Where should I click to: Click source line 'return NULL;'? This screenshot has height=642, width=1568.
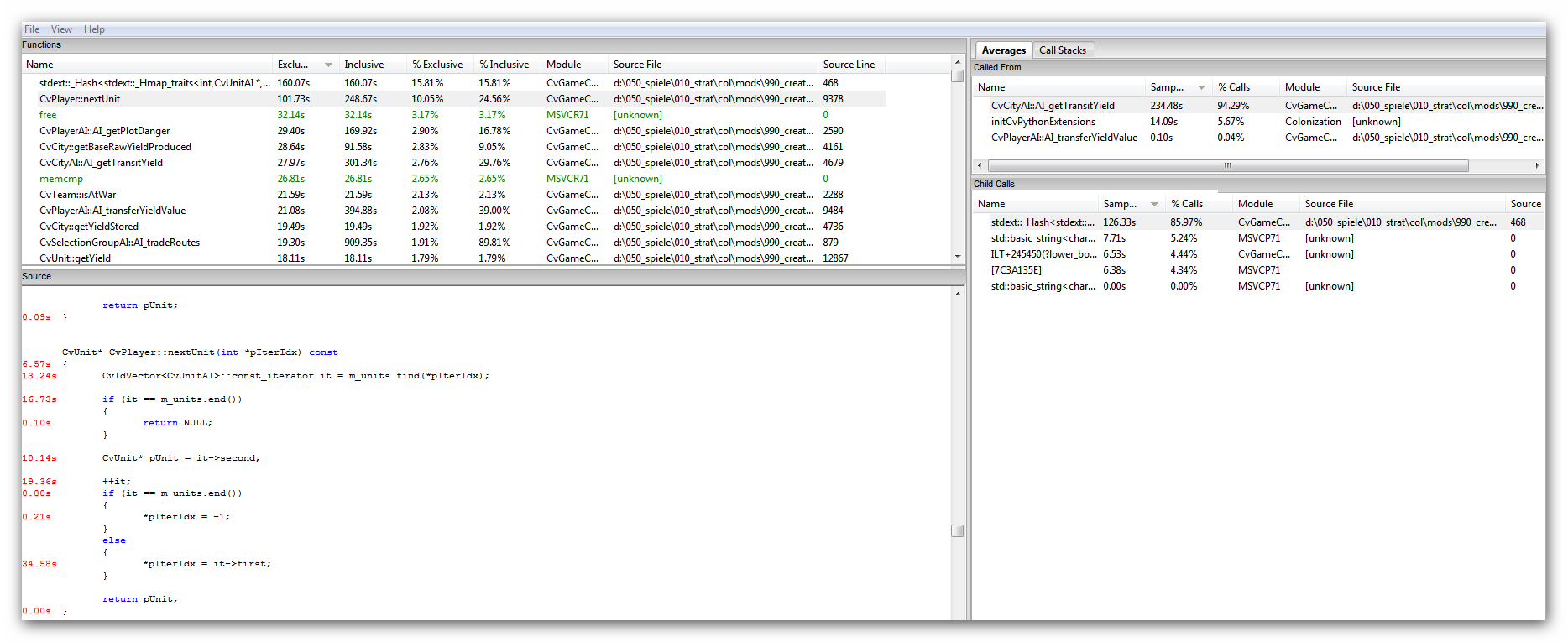177,423
